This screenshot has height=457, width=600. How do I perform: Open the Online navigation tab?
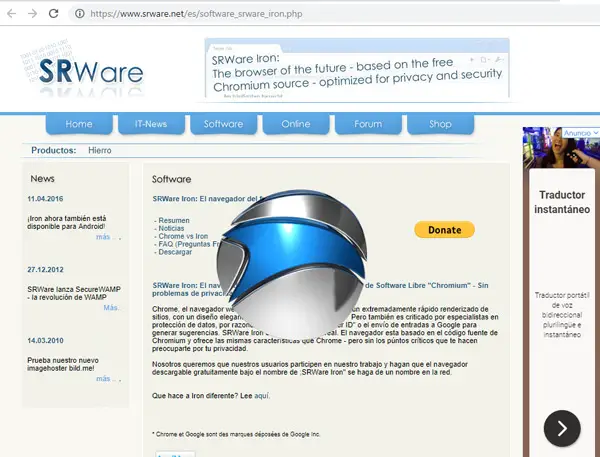(x=296, y=124)
